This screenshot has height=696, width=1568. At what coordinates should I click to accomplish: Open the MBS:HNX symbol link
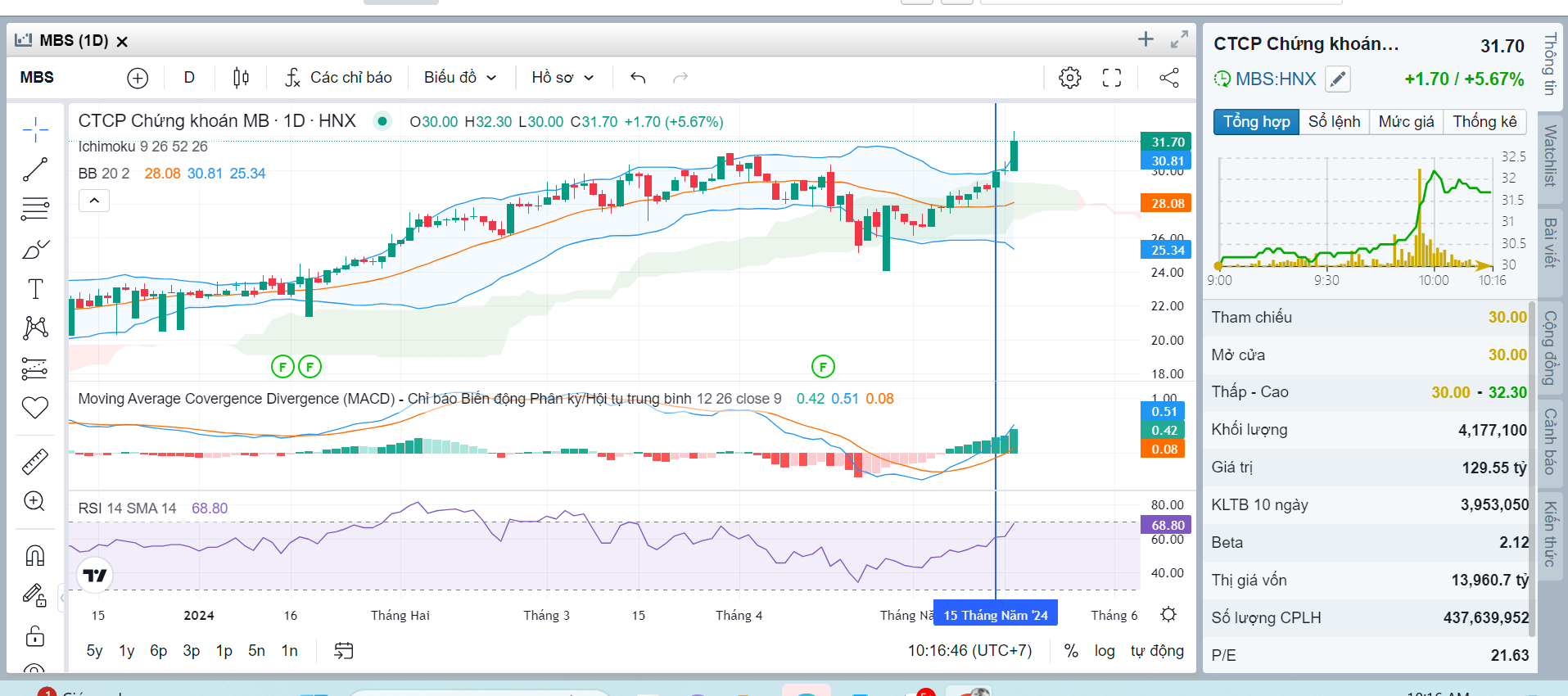[x=1276, y=79]
